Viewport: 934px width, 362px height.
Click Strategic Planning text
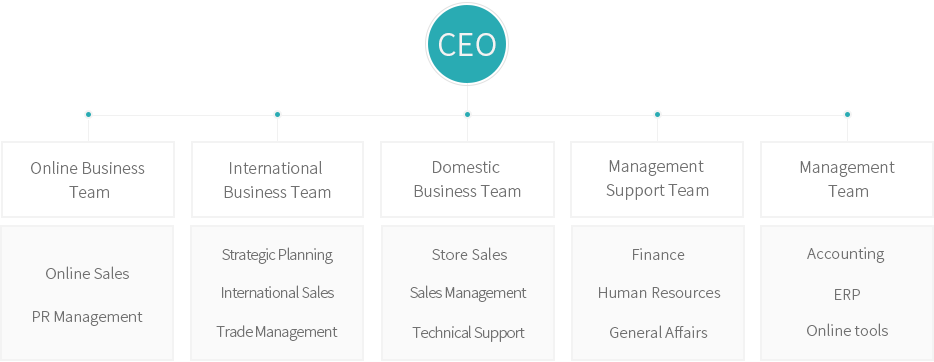click(x=277, y=255)
